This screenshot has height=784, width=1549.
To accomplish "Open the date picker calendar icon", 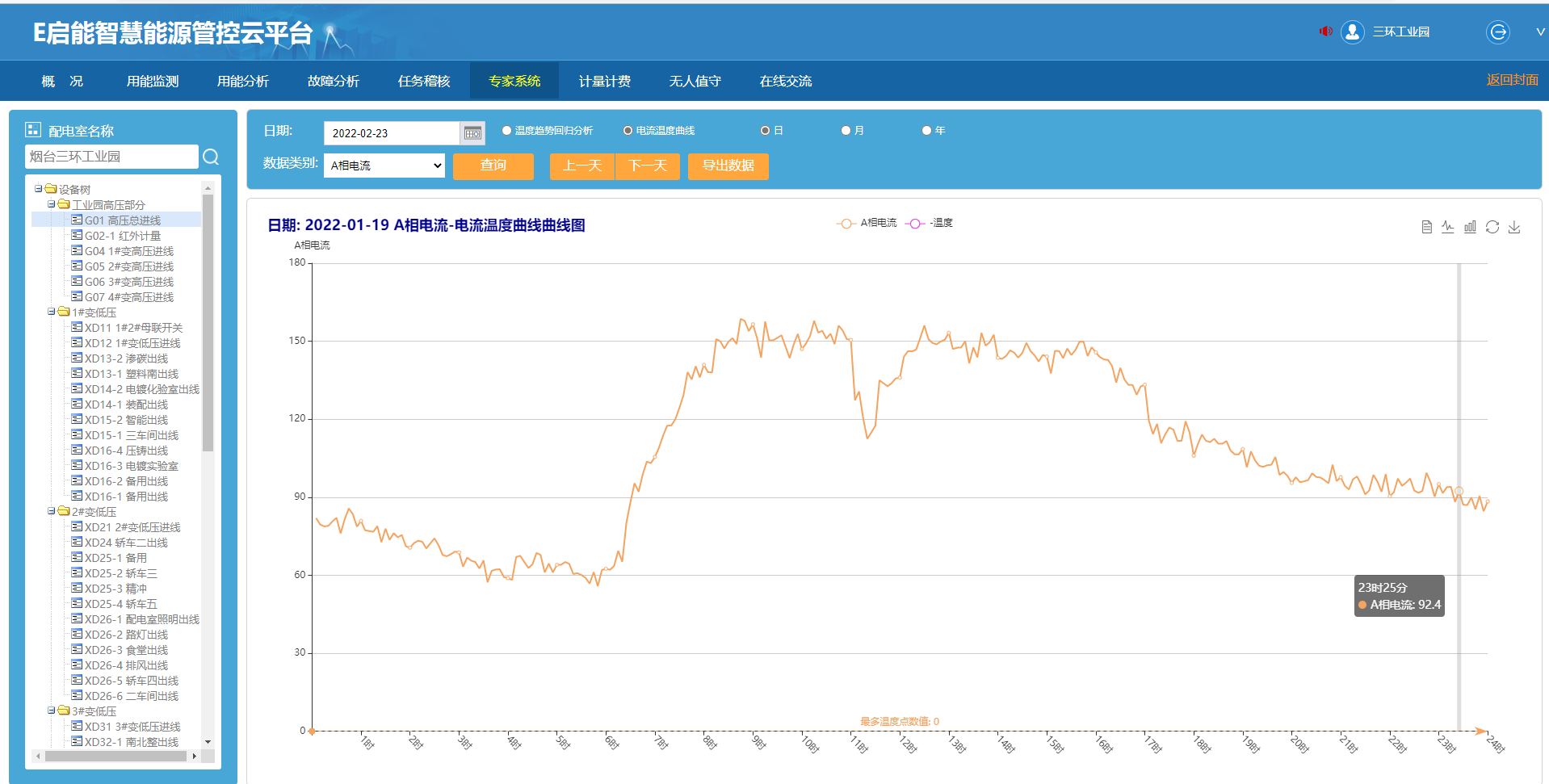I will click(x=472, y=133).
